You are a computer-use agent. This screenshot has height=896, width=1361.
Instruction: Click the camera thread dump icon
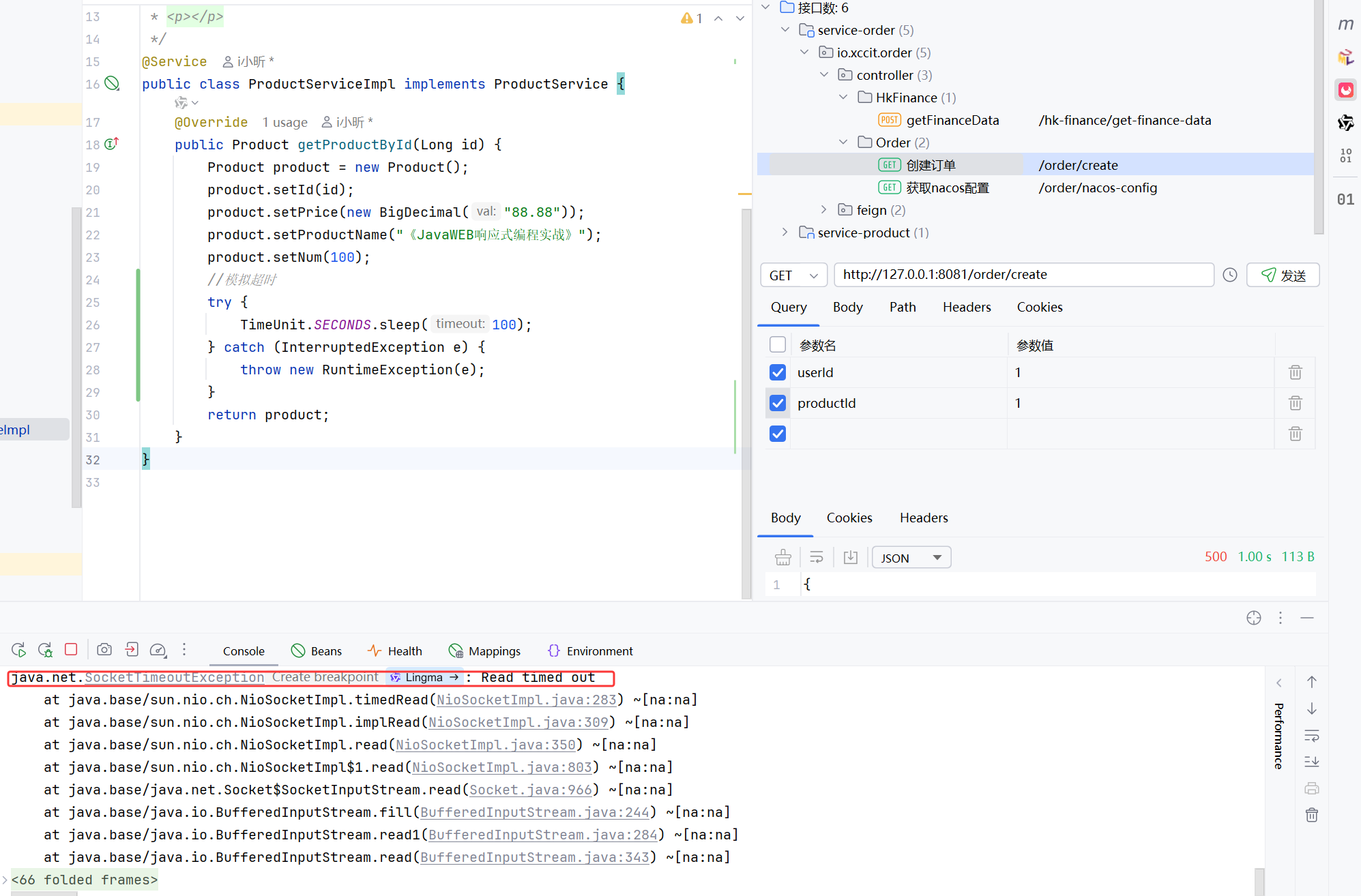pyautogui.click(x=104, y=650)
